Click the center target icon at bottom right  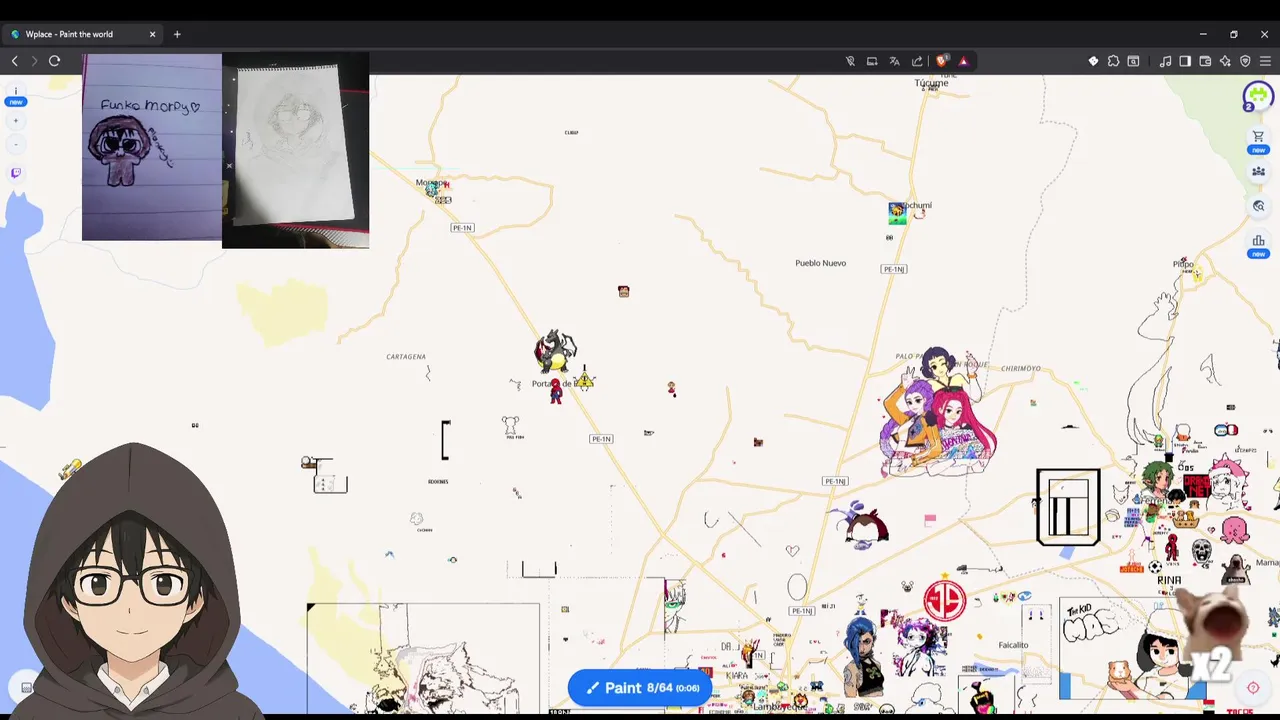[1253, 688]
